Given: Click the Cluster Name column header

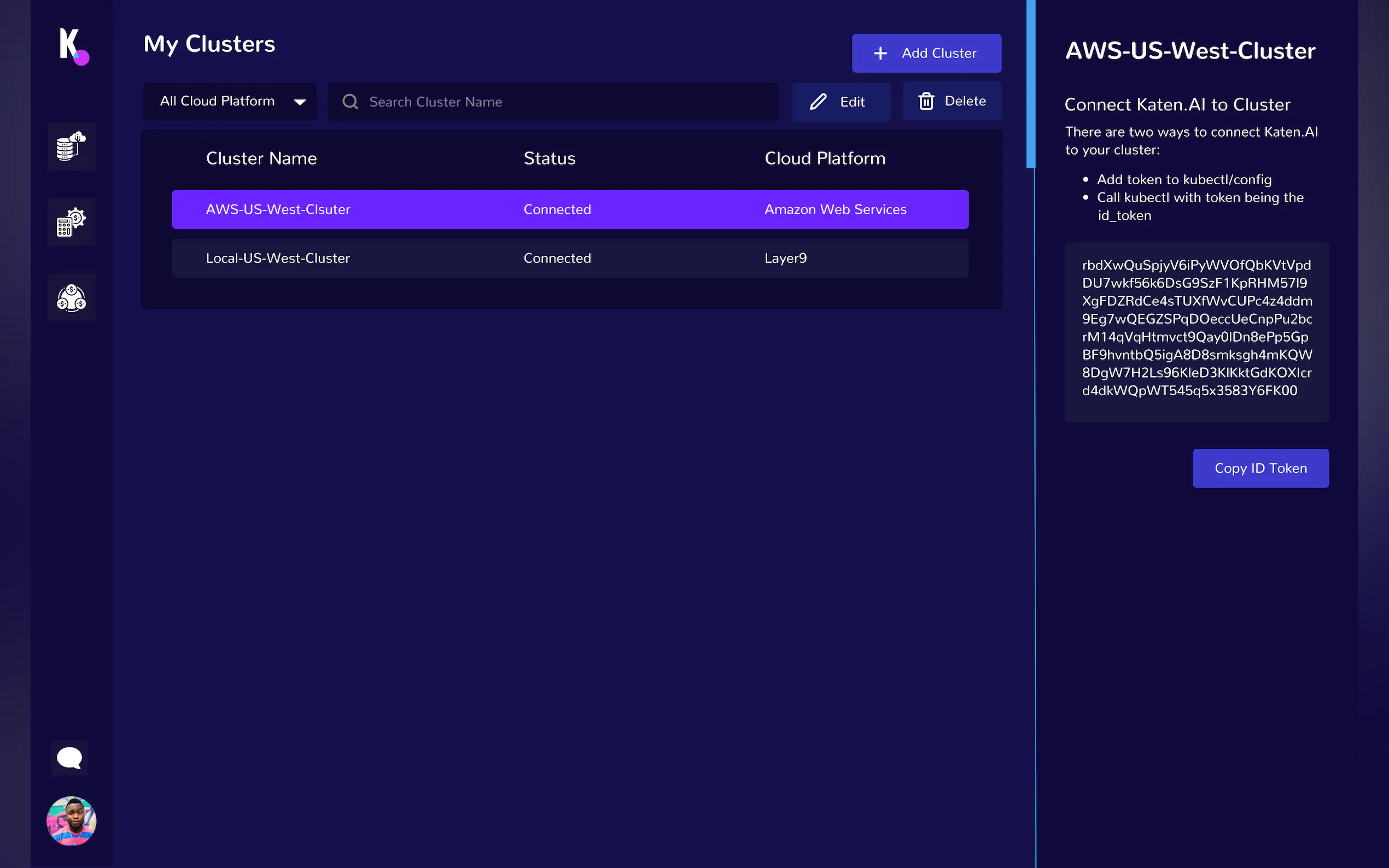Looking at the screenshot, I should click(261, 159).
